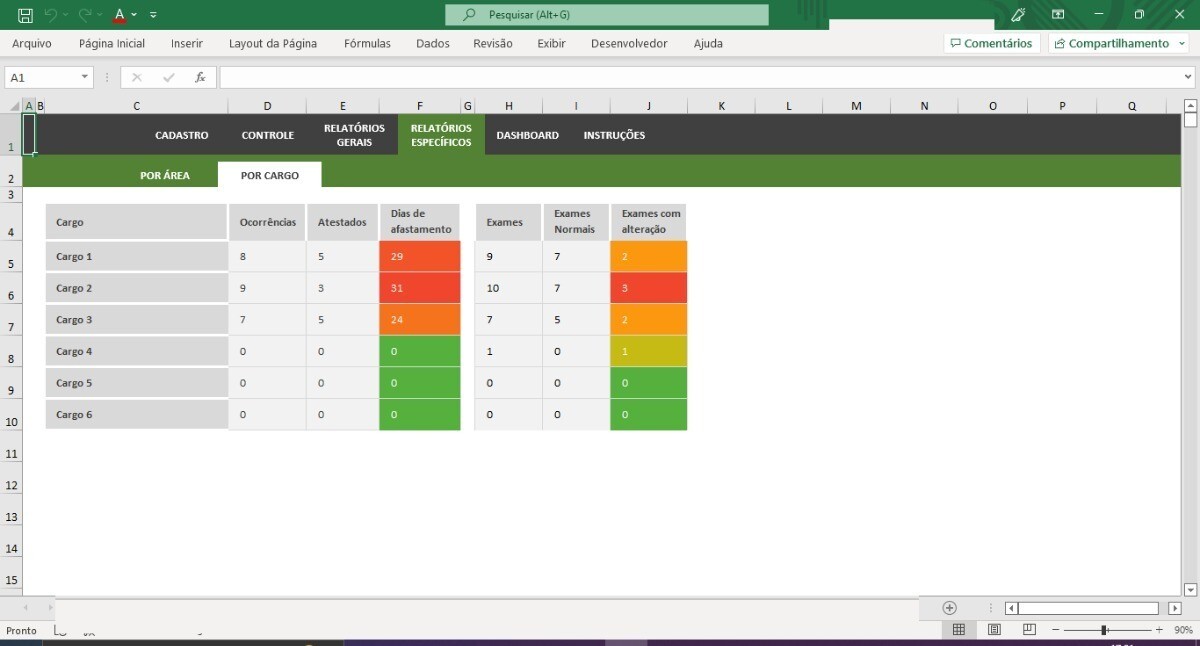
Task: Open the Comentários button
Action: point(991,43)
